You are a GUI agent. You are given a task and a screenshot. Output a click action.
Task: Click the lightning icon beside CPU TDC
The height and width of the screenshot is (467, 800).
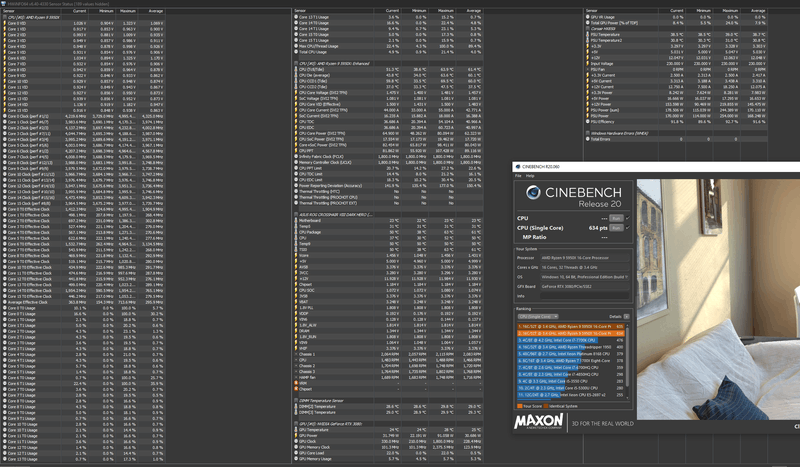pyautogui.click(x=296, y=122)
